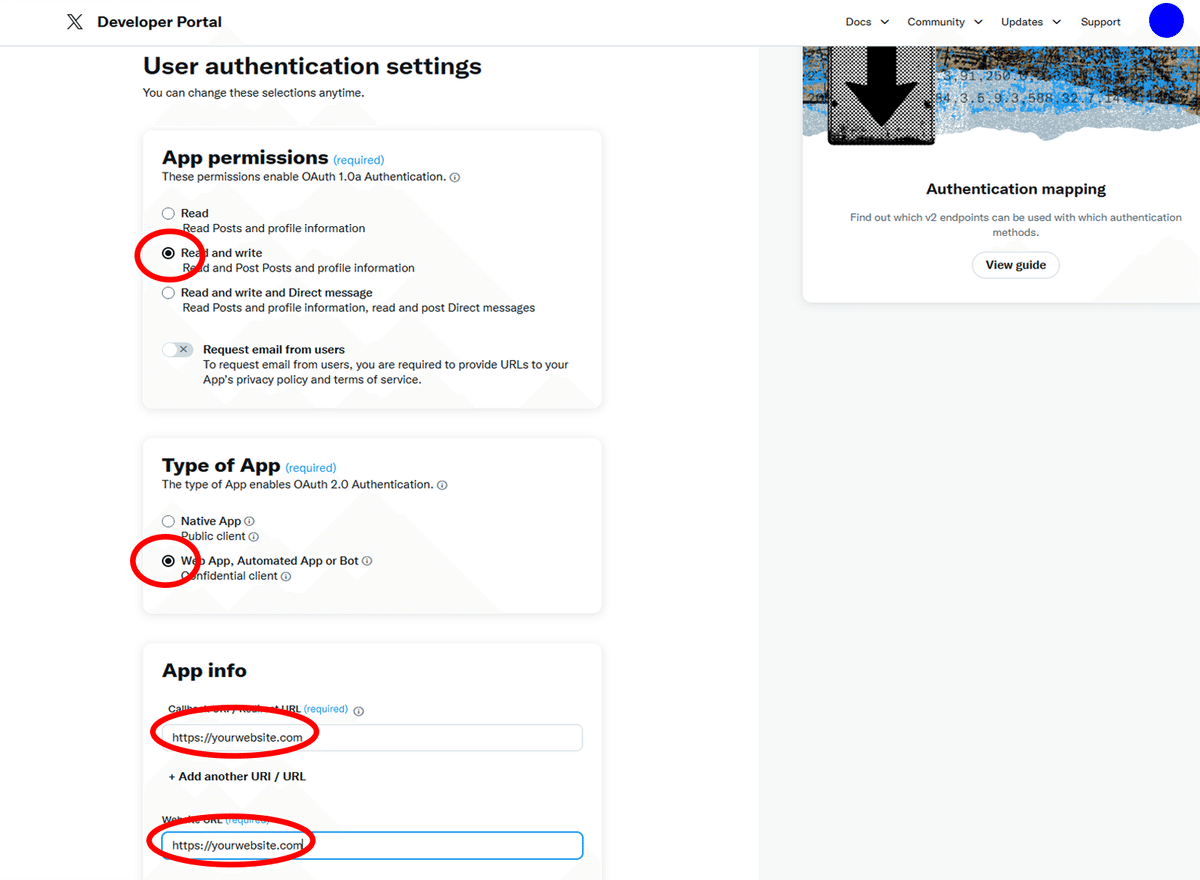Click info icon beside OAuth 1.0a Authentication
Viewport: 1200px width, 880px height.
[x=455, y=177]
